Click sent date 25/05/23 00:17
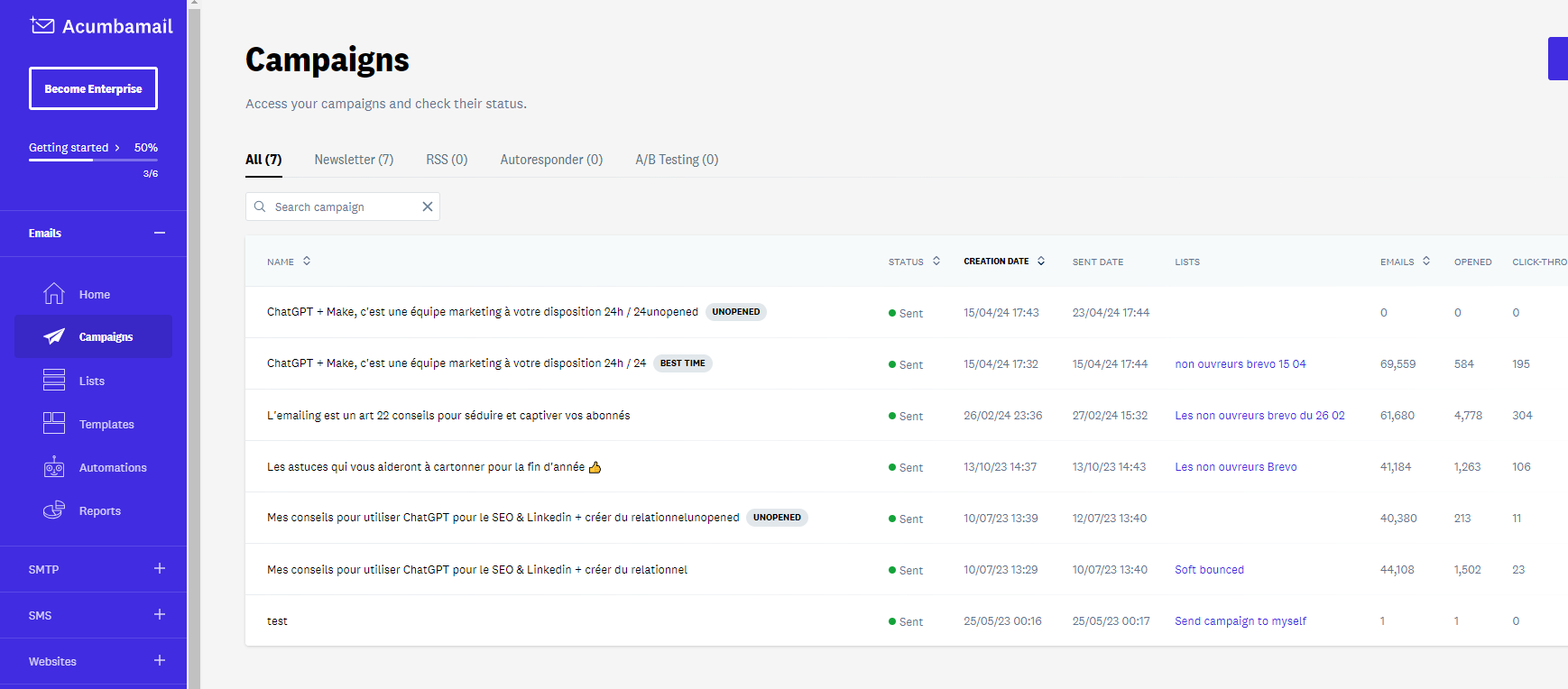1568x689 pixels. (1111, 621)
